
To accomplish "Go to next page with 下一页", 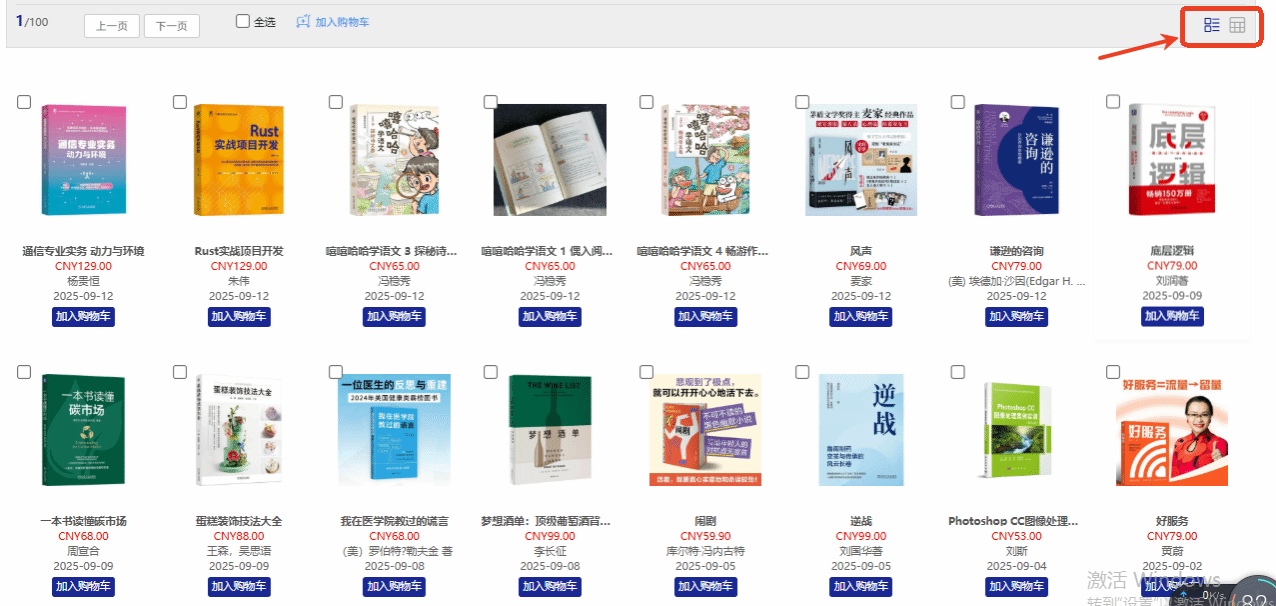I will coord(172,26).
